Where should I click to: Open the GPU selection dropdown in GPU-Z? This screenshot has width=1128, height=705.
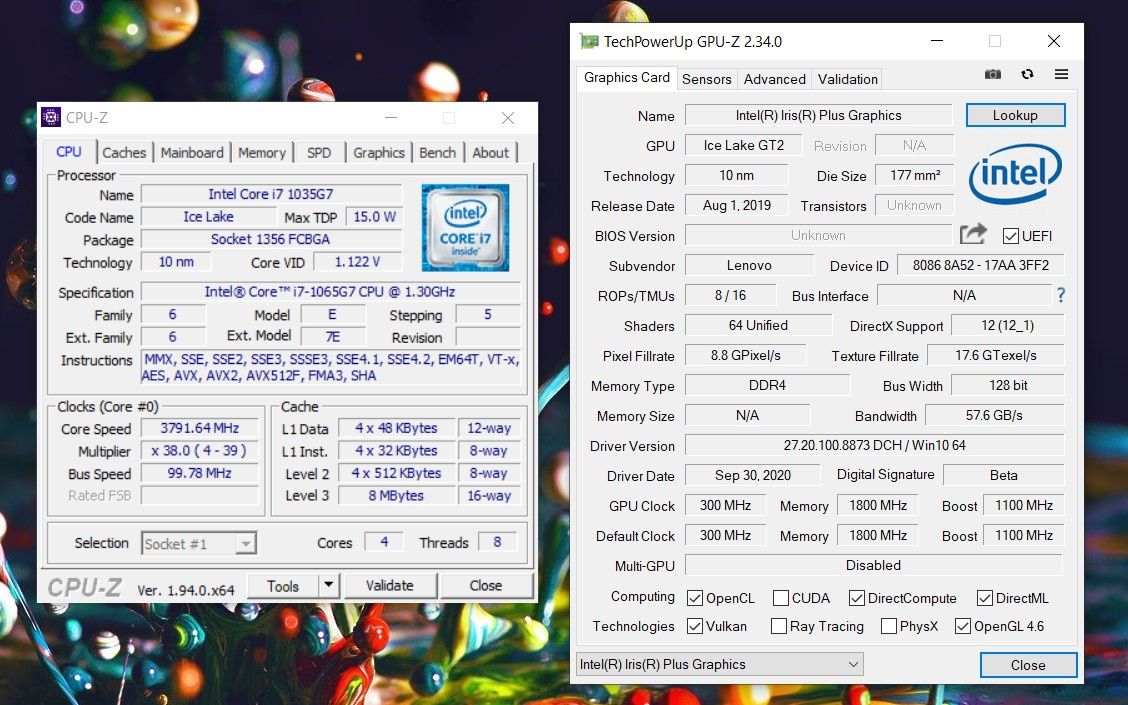pyautogui.click(x=719, y=664)
